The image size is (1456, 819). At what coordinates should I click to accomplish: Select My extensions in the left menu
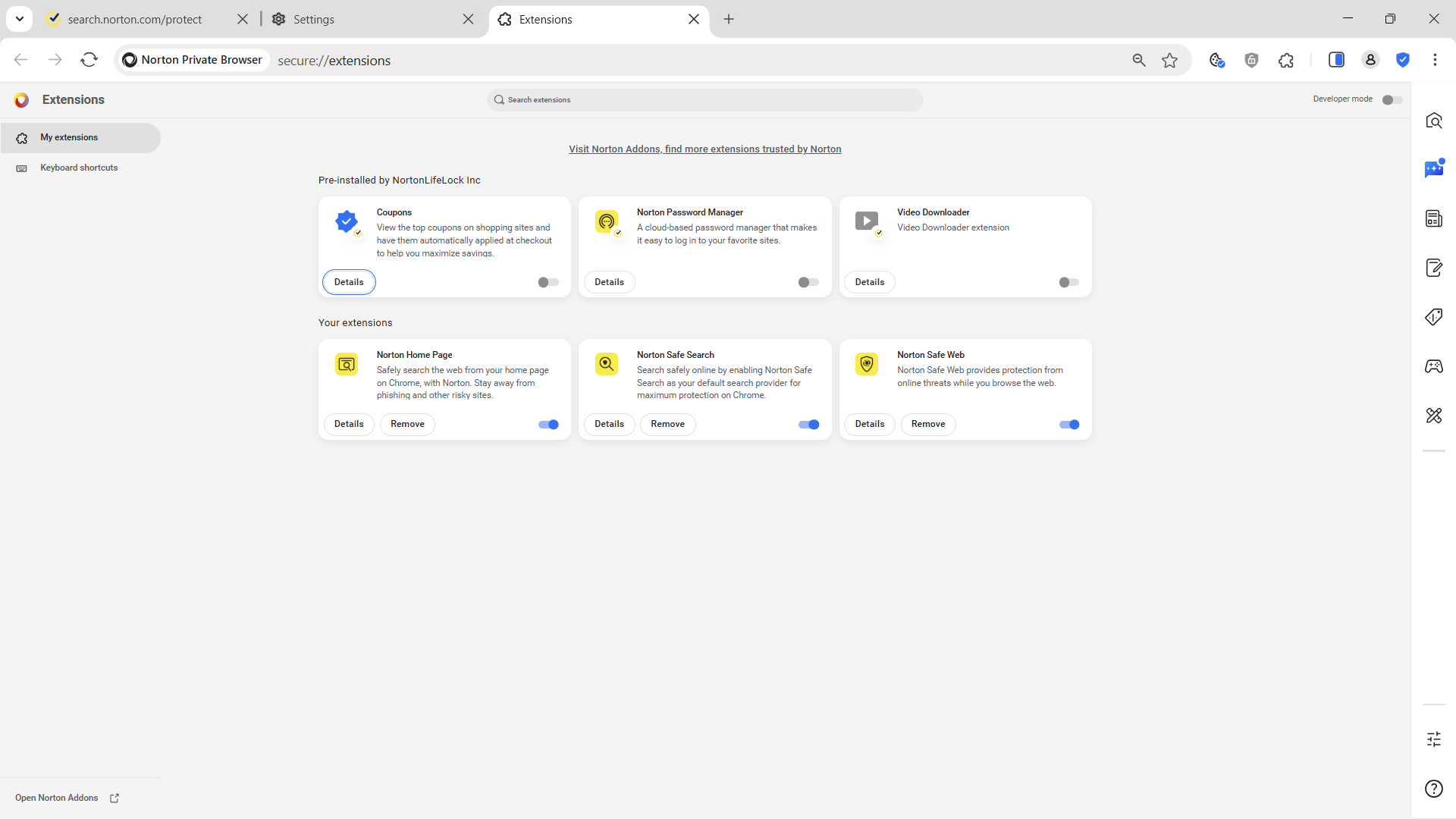[80, 138]
